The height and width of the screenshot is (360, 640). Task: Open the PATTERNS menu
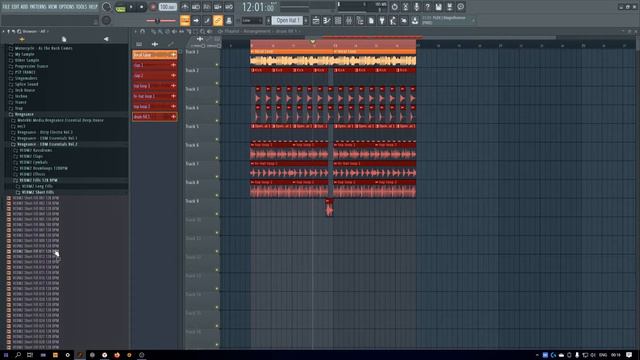(x=38, y=7)
